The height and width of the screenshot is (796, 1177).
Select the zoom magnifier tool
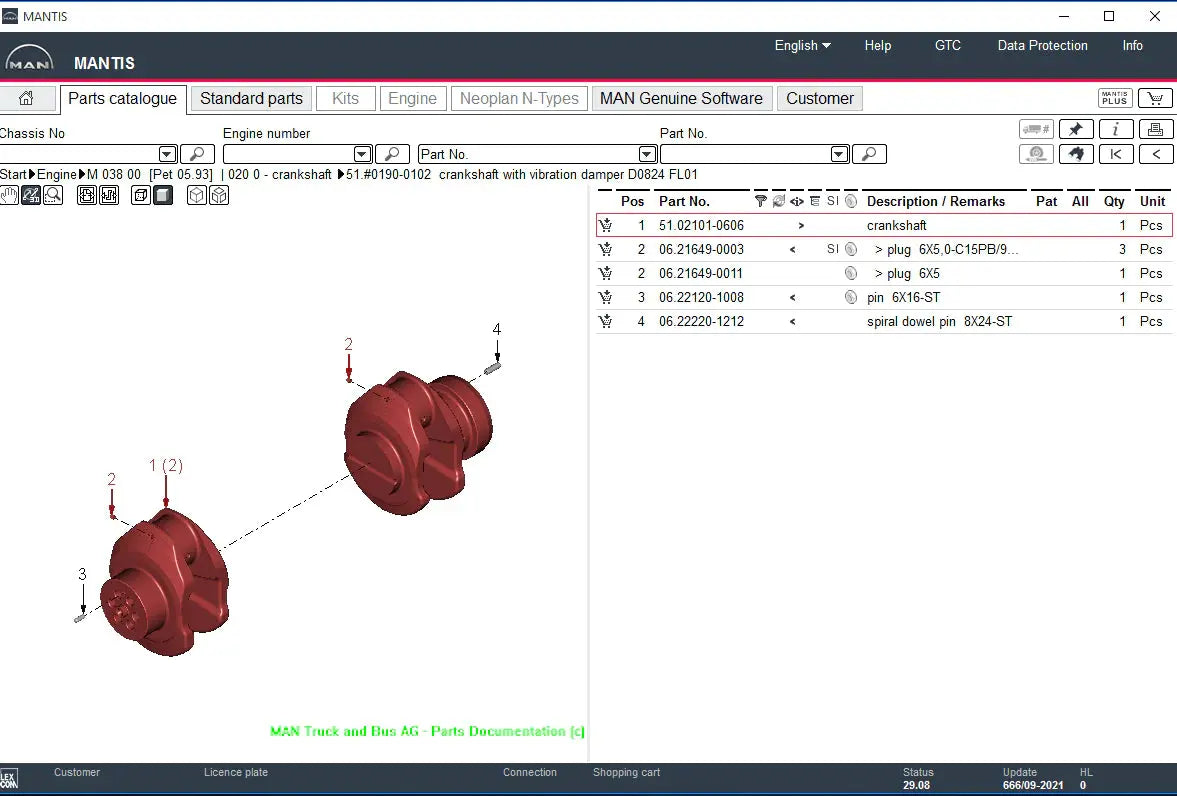pyautogui.click(x=53, y=195)
